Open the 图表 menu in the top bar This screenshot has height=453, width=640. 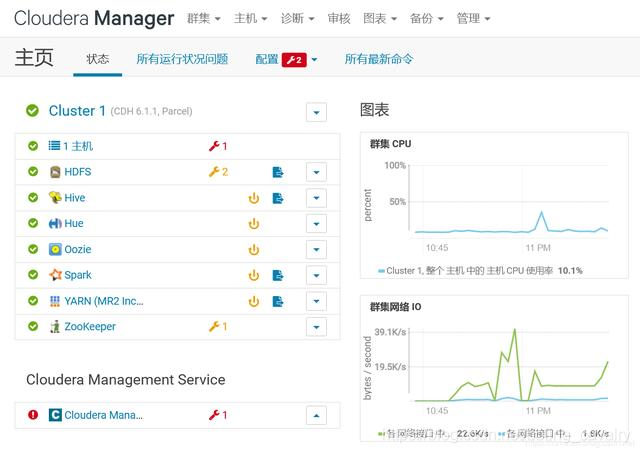(x=380, y=18)
